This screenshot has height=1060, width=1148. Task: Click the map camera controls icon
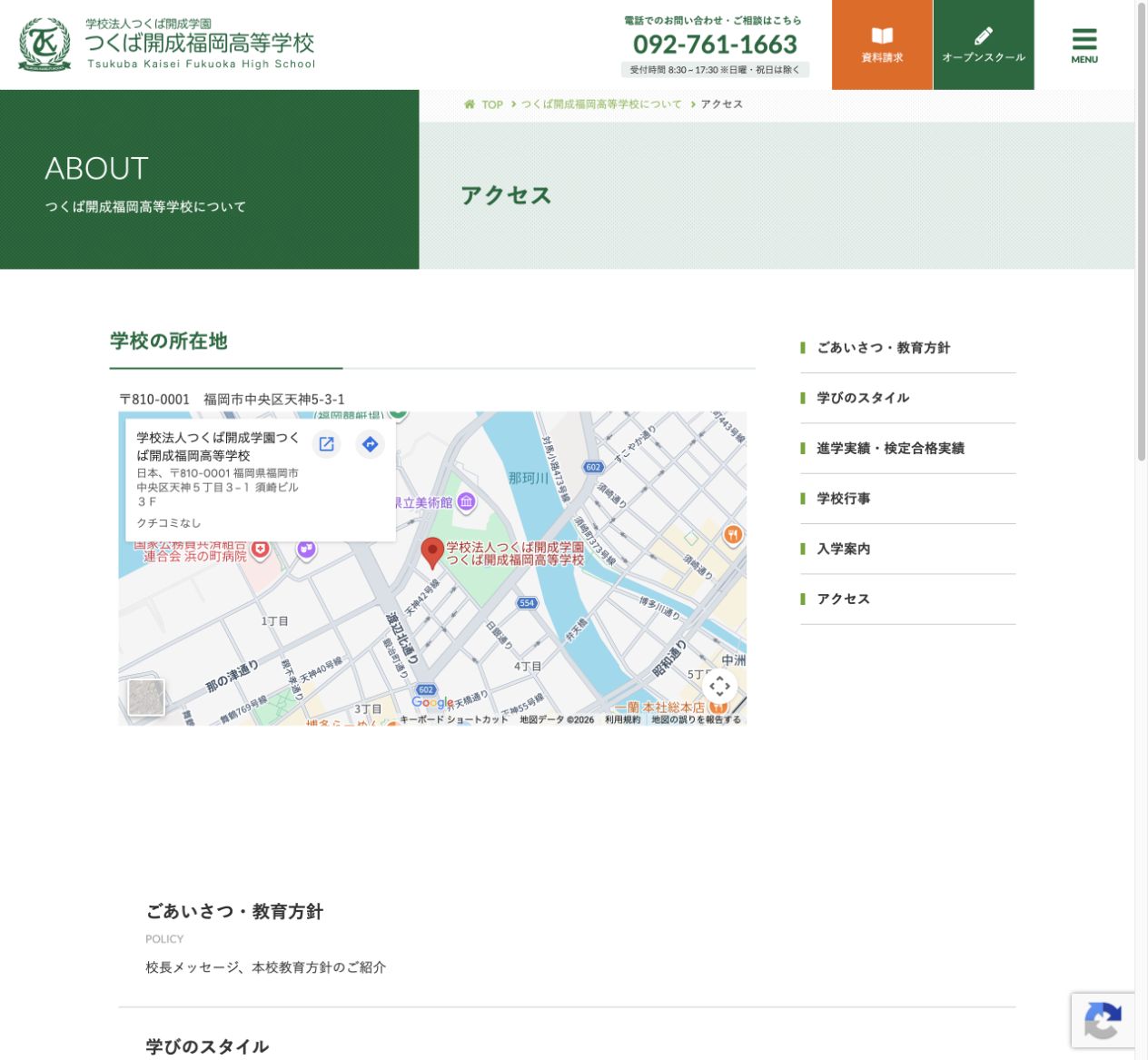tap(719, 686)
